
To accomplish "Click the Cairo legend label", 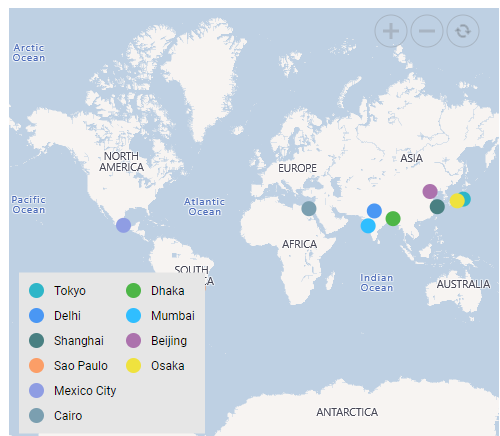I will coord(68,416).
